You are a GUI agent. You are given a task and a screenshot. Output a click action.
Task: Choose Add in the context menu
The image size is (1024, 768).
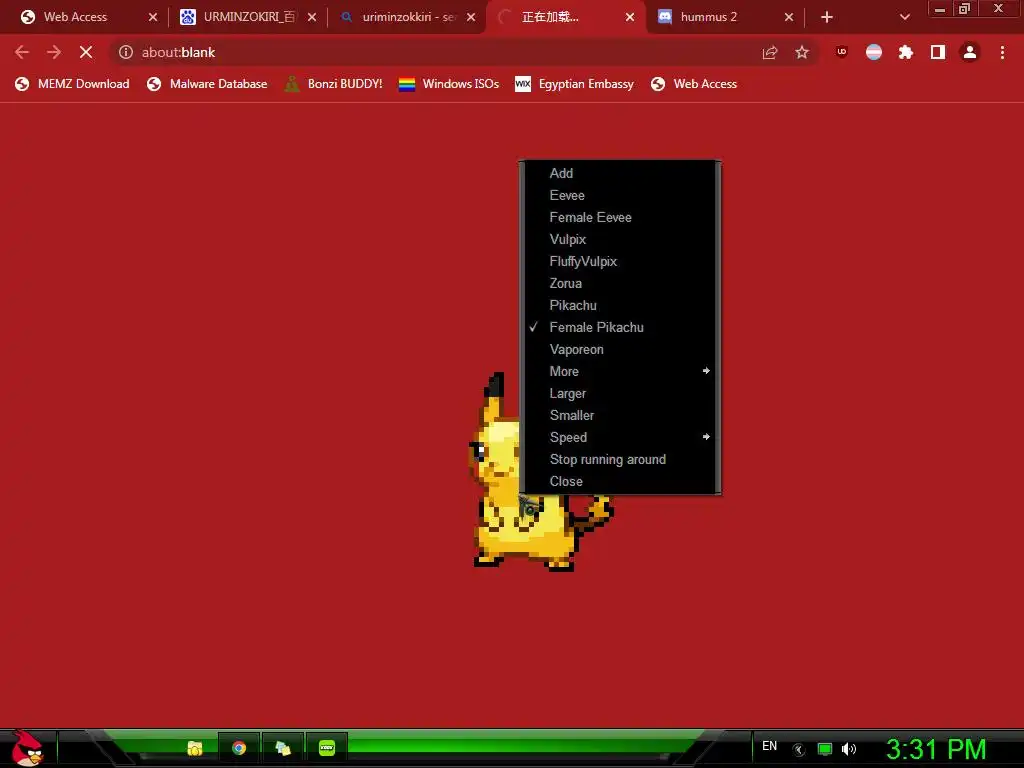pos(620,173)
